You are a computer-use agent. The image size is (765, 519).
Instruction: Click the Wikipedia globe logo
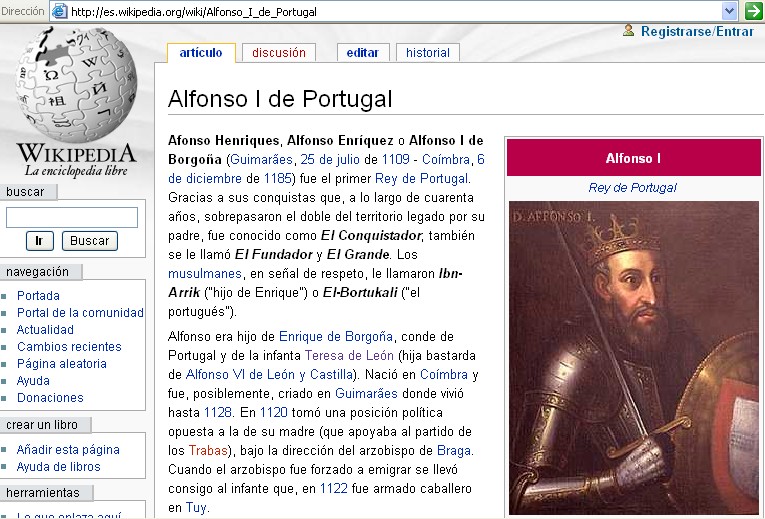76,83
